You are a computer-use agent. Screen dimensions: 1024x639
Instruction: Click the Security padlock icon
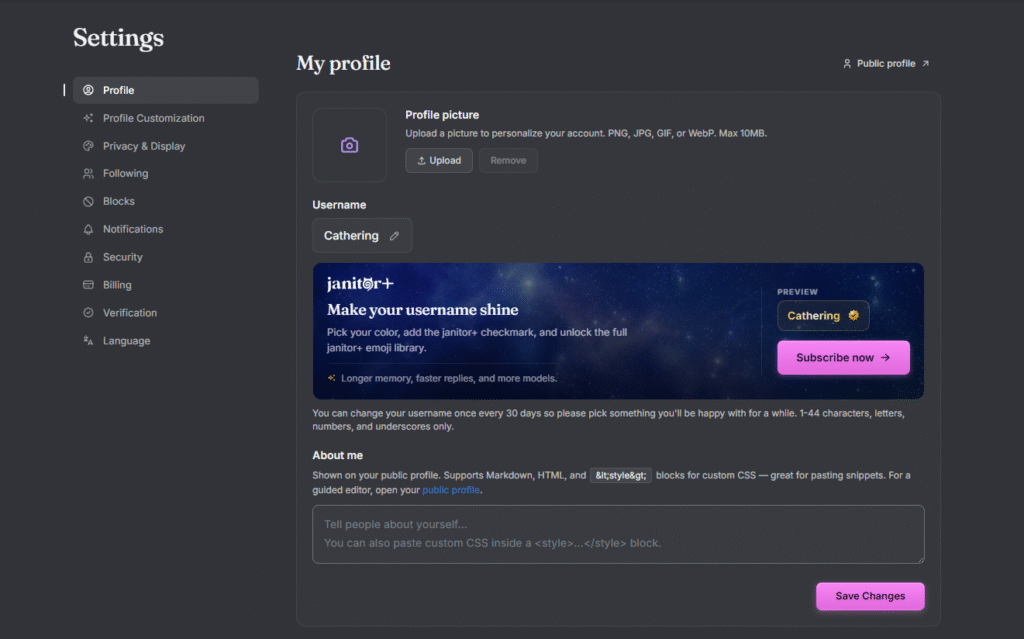(88, 257)
